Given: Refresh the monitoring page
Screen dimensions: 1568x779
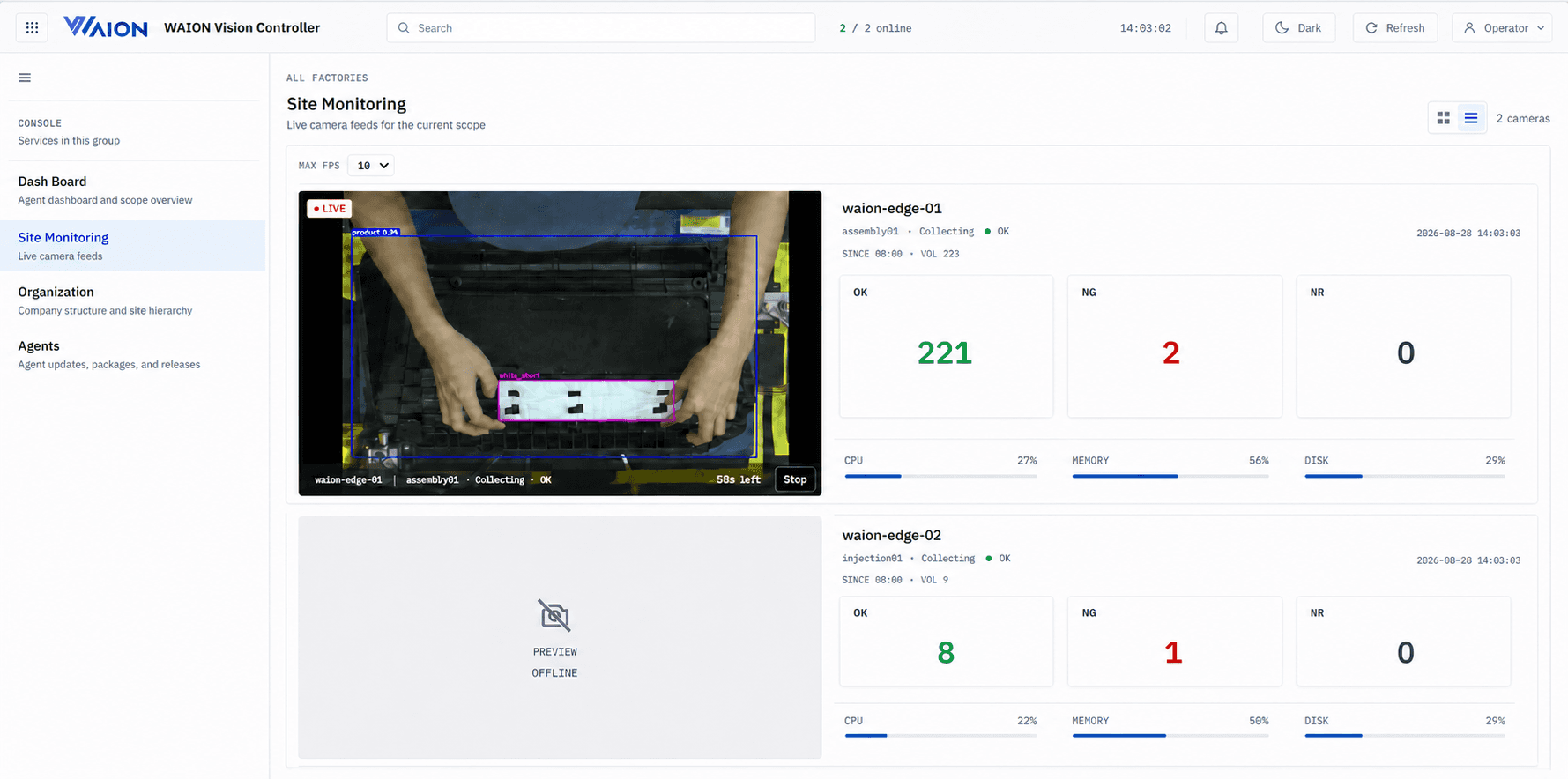Looking at the screenshot, I should point(1395,28).
